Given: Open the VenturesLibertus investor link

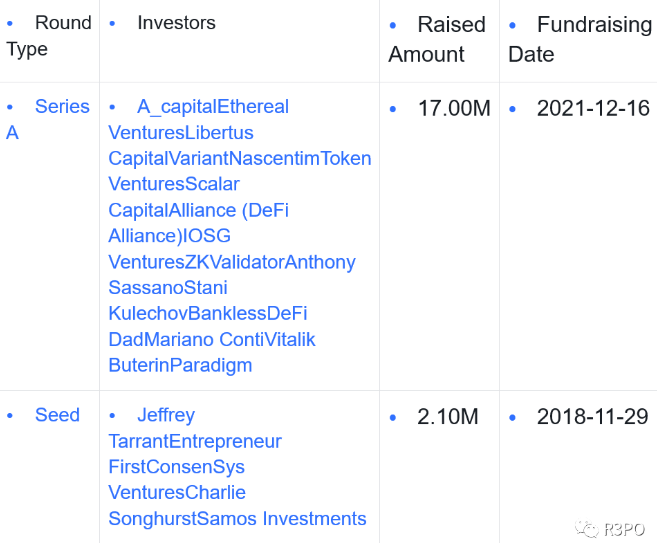Looking at the screenshot, I should tap(181, 133).
